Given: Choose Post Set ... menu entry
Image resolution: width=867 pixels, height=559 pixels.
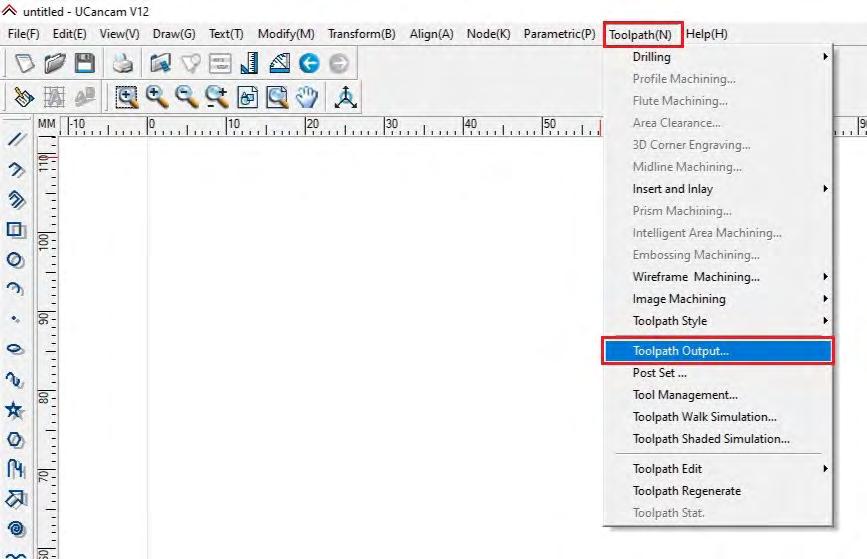Looking at the screenshot, I should pyautogui.click(x=719, y=373).
